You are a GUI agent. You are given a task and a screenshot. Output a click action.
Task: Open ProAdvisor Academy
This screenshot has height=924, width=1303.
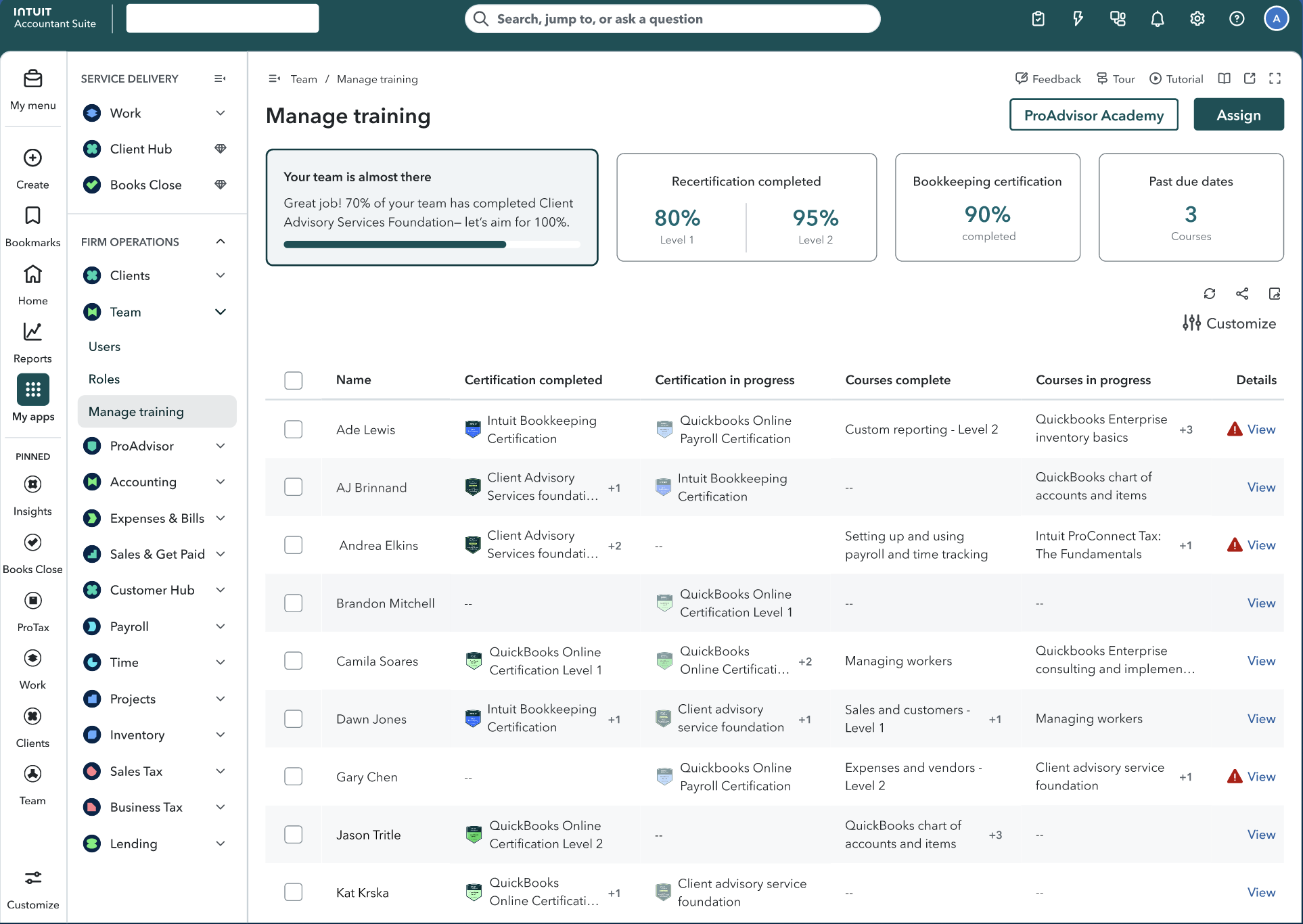(x=1093, y=115)
